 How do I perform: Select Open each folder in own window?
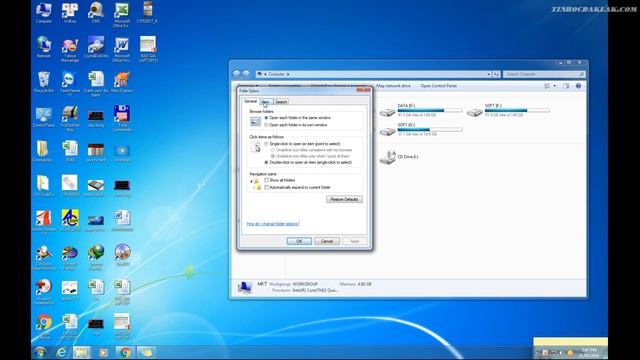pos(296,125)
